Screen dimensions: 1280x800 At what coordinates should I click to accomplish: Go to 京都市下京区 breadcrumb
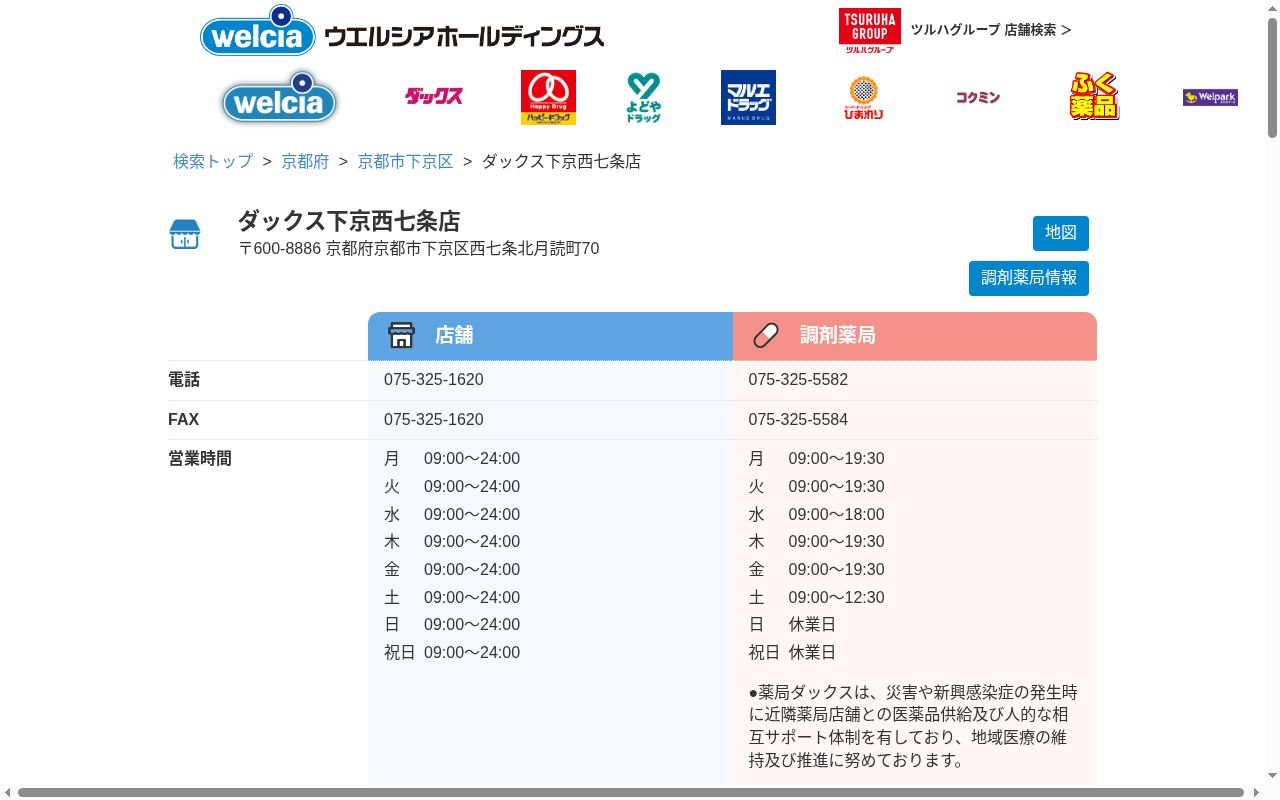405,161
